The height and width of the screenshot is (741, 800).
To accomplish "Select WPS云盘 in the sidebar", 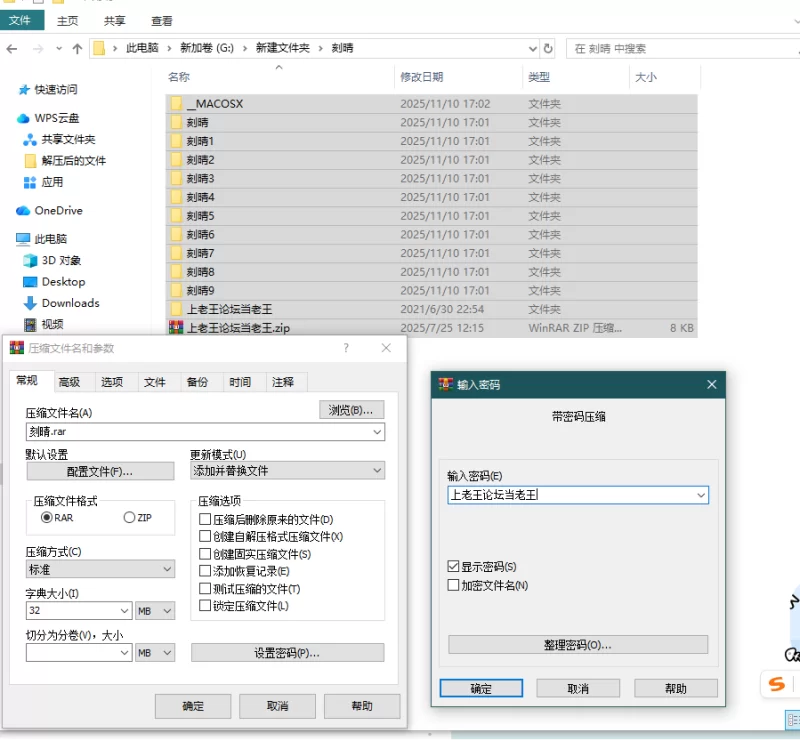I will [56, 118].
